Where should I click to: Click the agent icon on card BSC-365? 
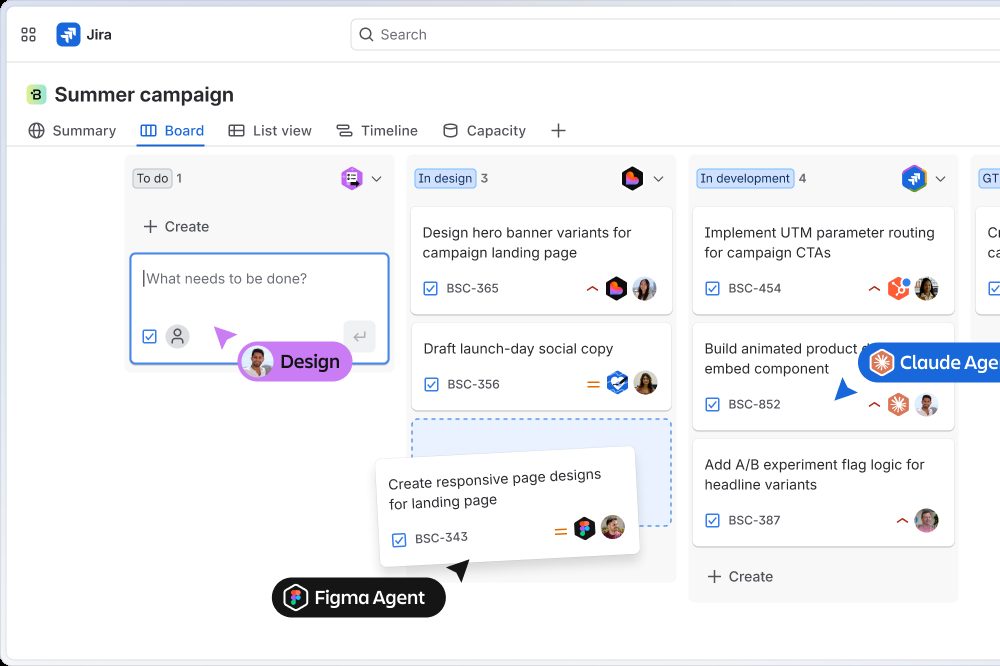pos(616,289)
